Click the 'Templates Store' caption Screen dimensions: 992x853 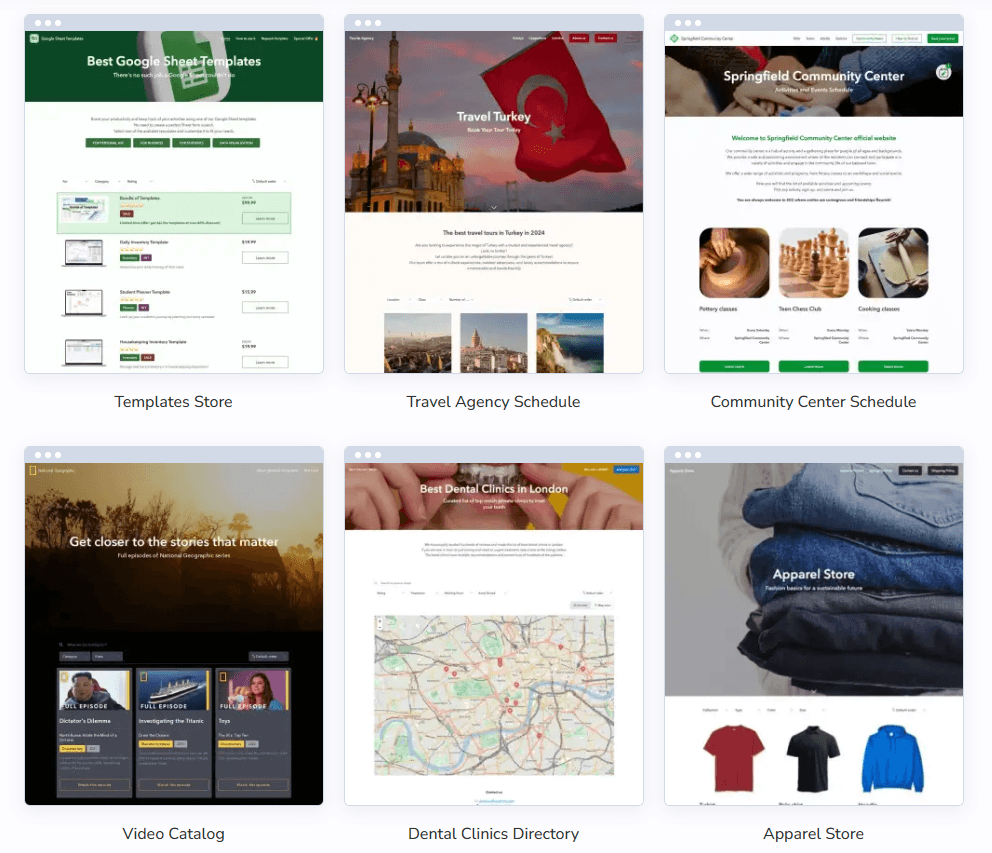tap(173, 402)
